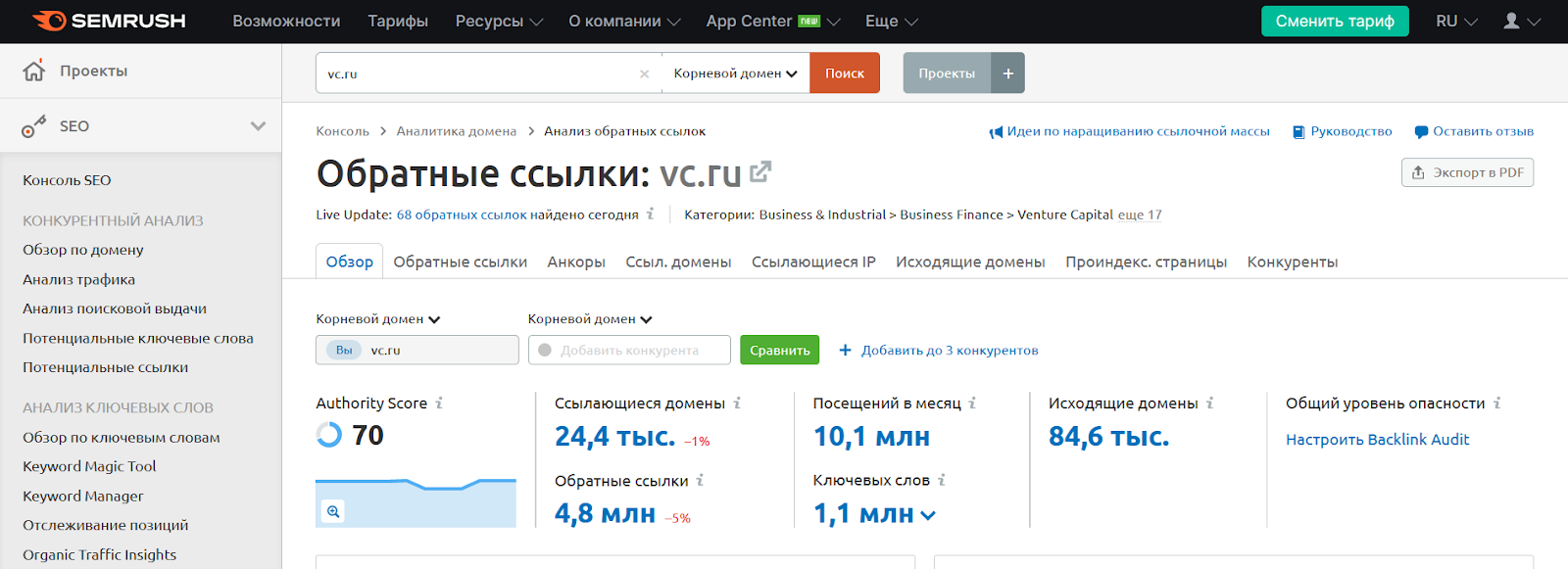
Task: Open the RU language selector
Action: 1456,21
